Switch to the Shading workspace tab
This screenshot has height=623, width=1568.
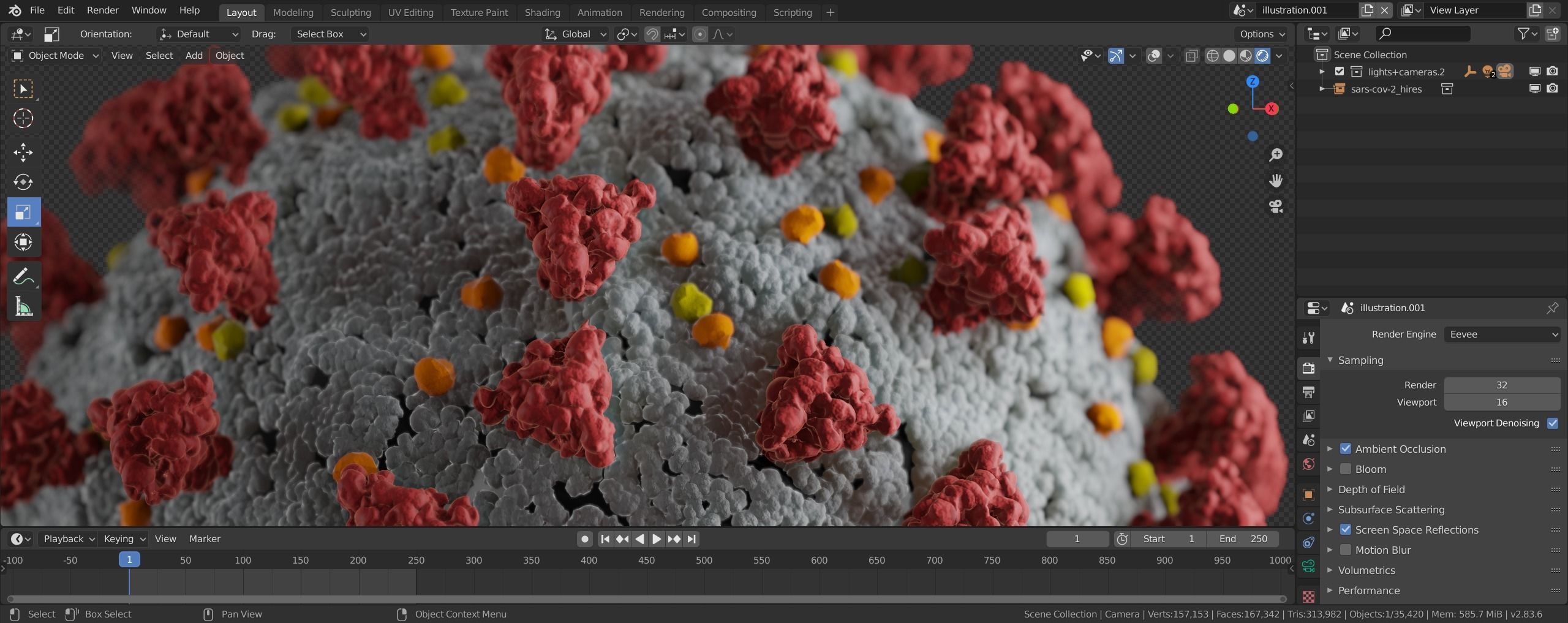pos(542,12)
